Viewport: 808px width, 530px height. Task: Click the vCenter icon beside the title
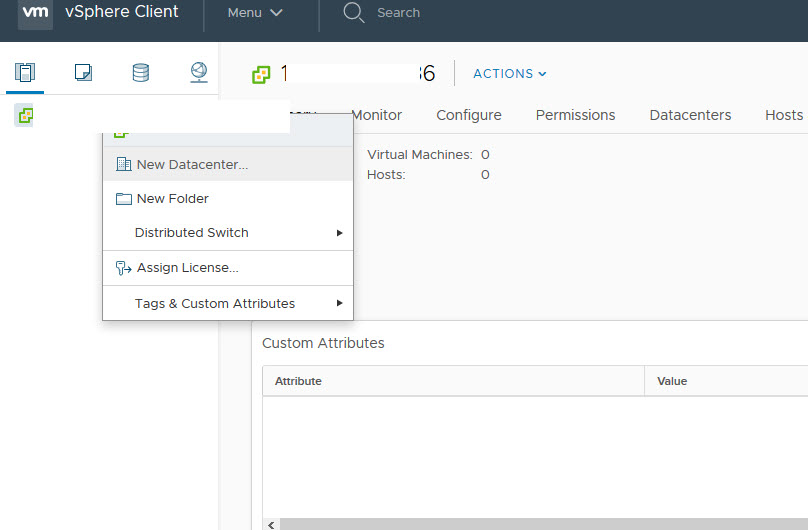[x=261, y=74]
